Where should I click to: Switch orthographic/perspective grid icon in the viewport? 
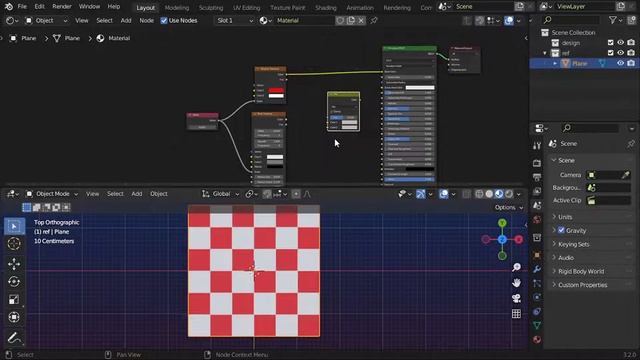point(516,313)
